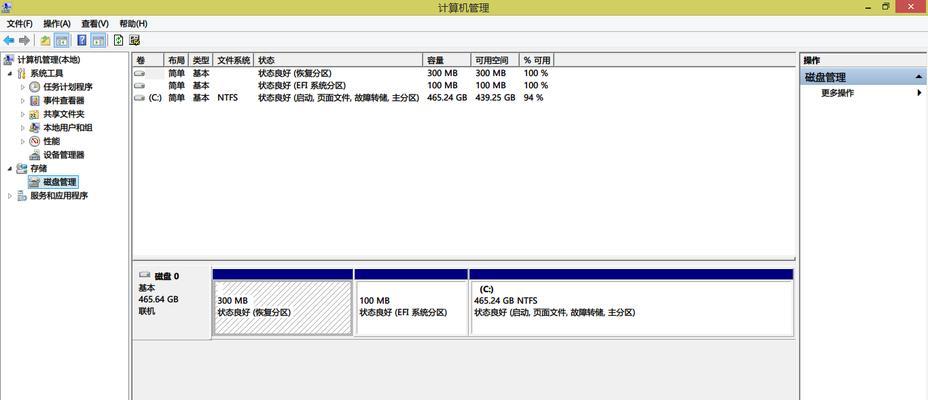Click the 任务计划程序 clock icon

(35, 87)
